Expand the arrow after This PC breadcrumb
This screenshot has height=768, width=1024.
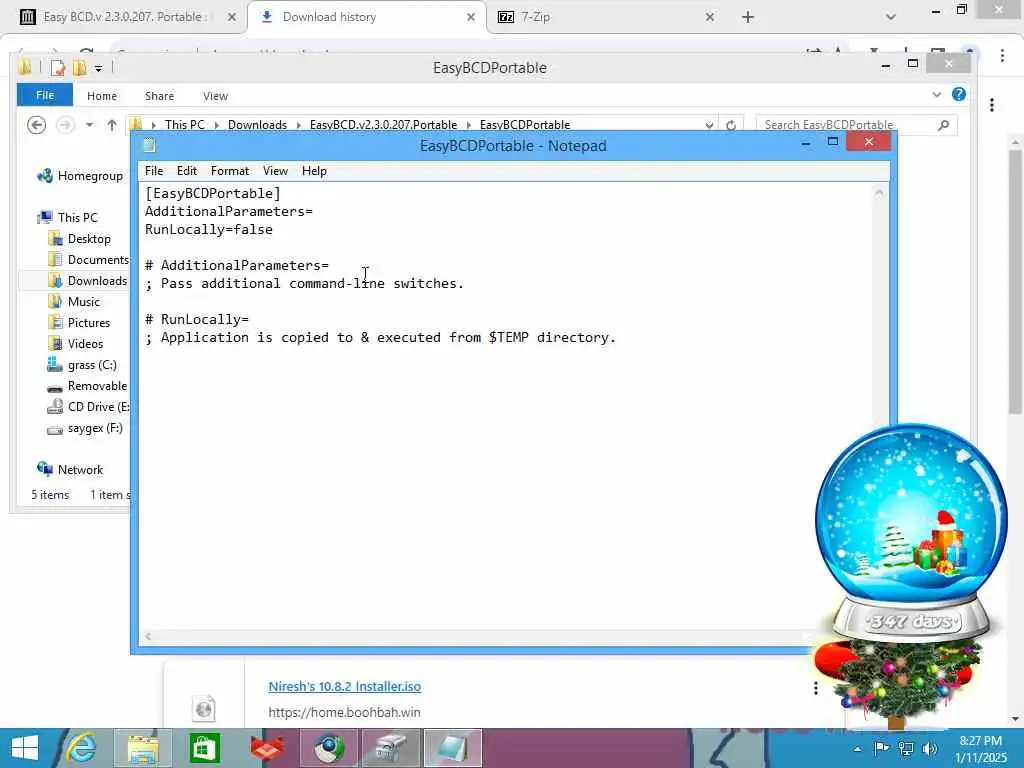coord(216,125)
